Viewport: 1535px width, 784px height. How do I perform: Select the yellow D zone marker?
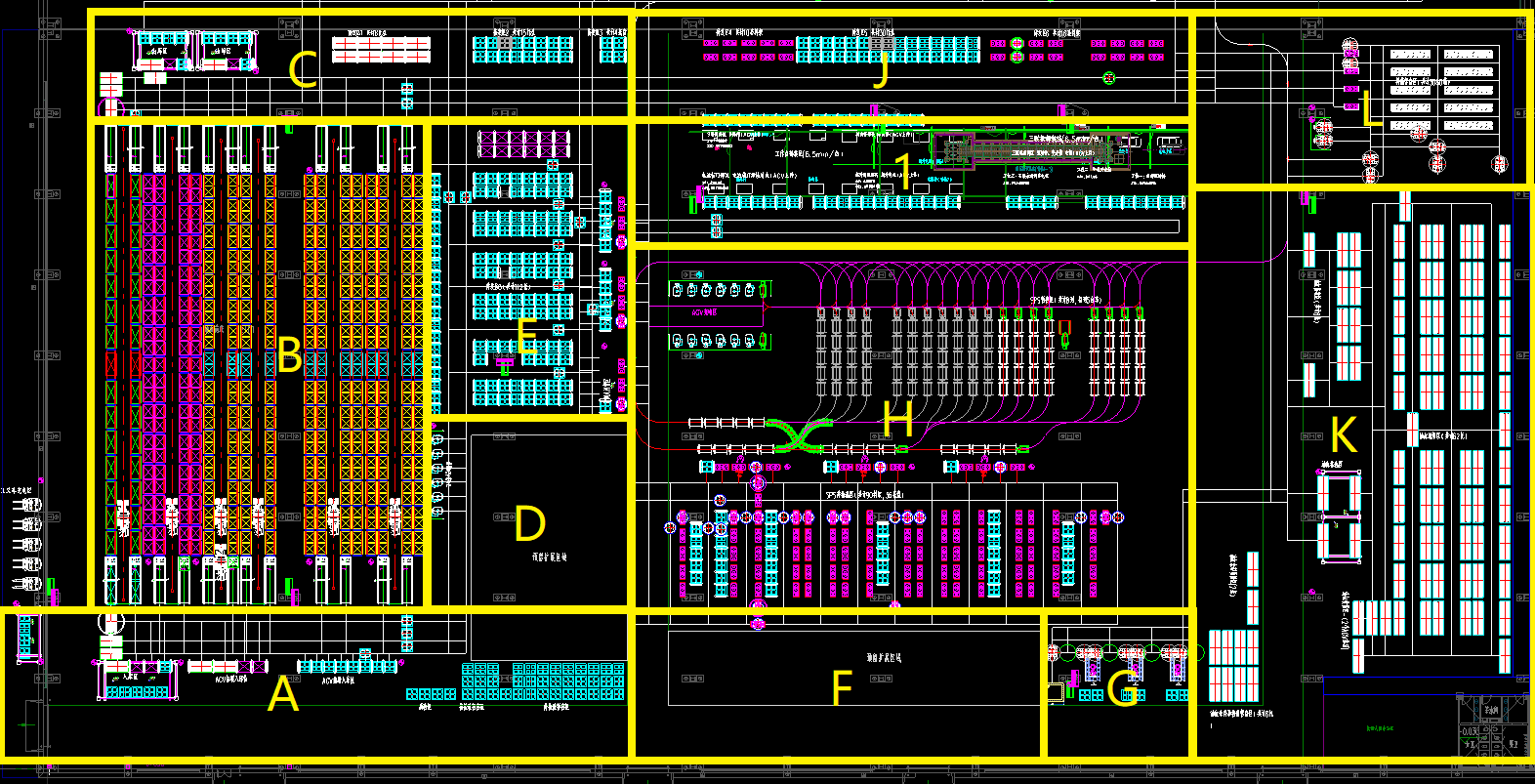(529, 525)
